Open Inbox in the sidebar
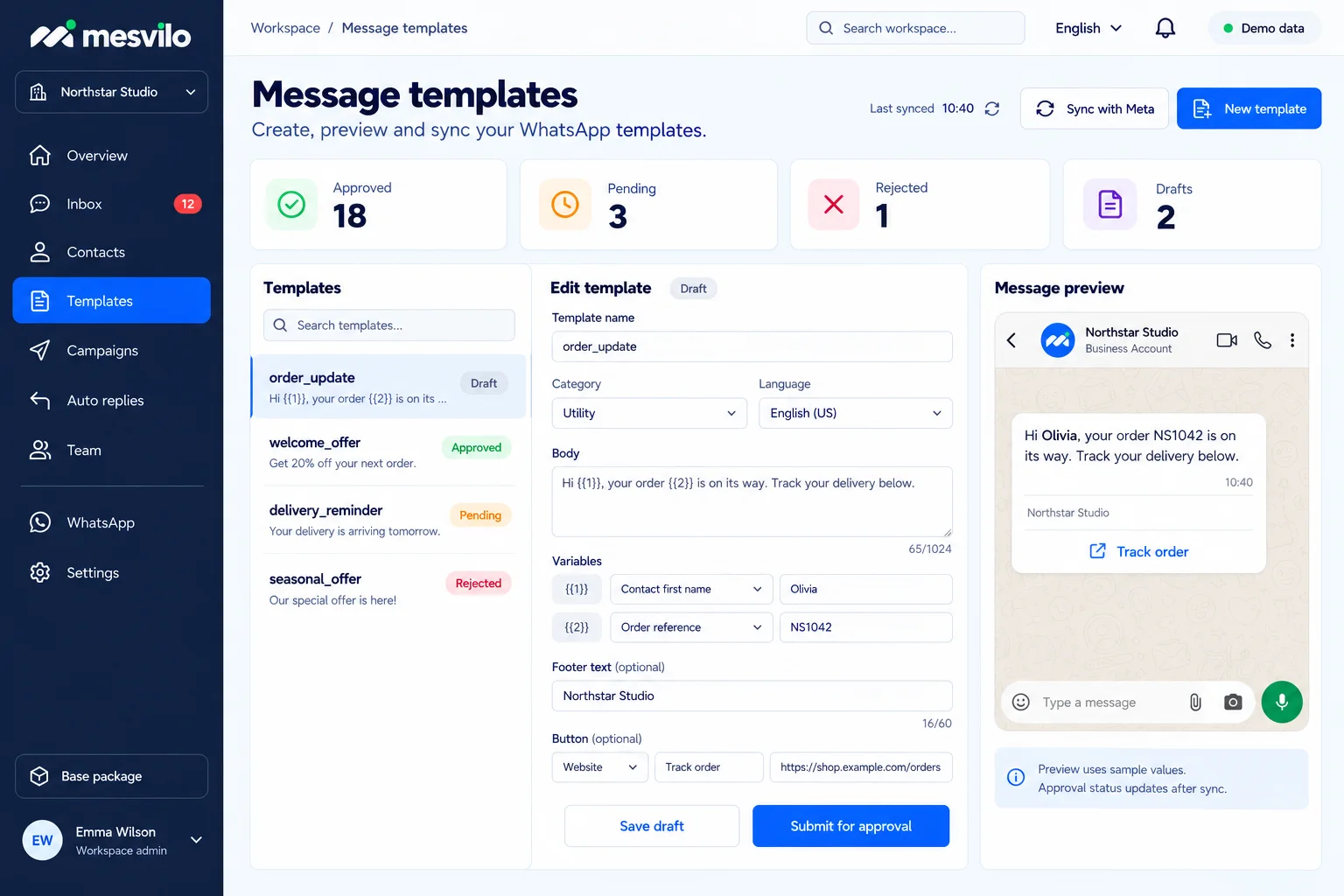 point(111,204)
